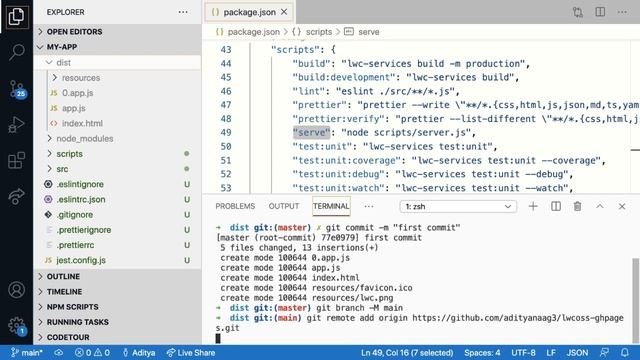Expand the node_modules folder
Image resolution: width=640 pixels, height=360 pixels.
[117, 138]
